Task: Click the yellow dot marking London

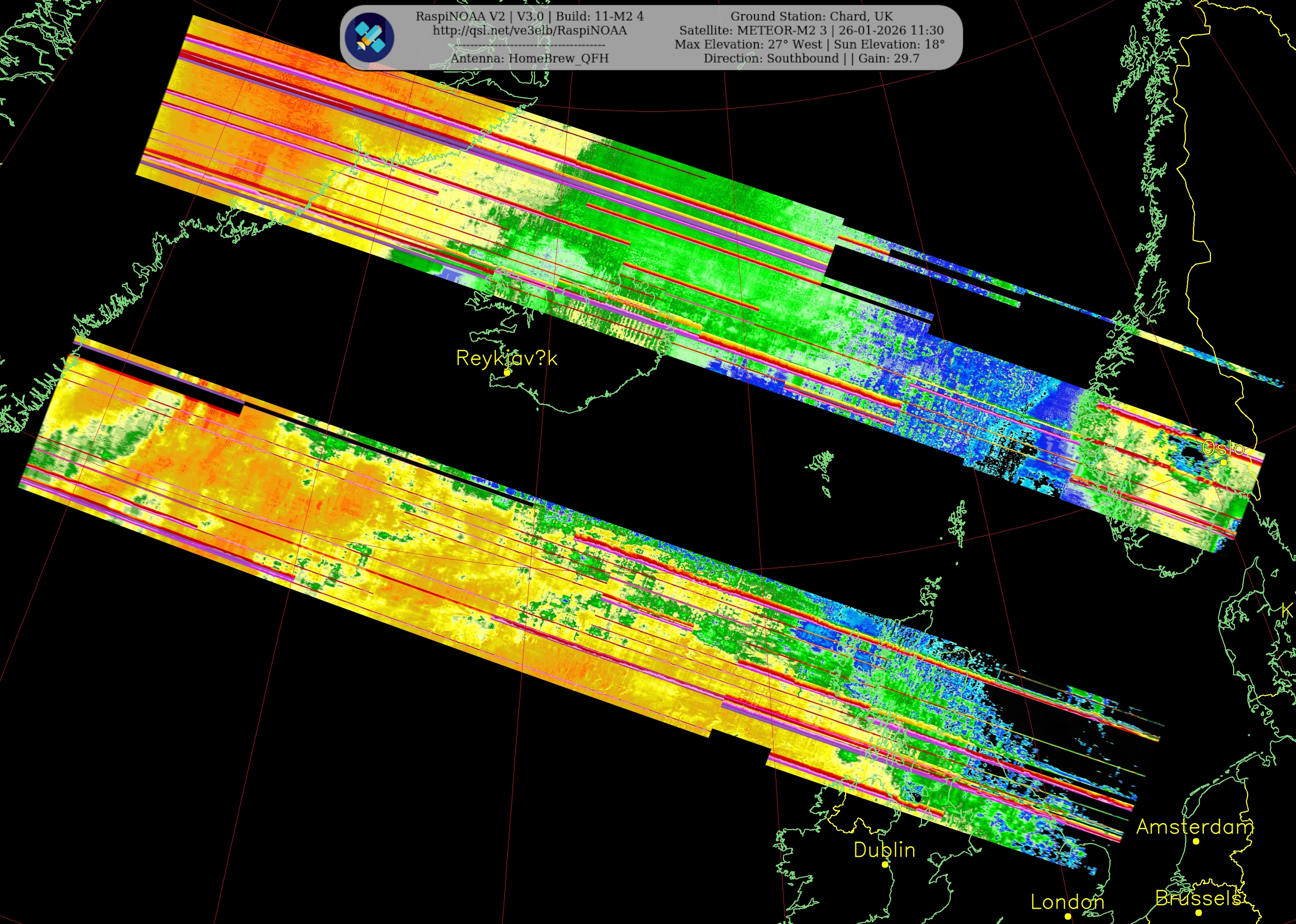Action: (x=1068, y=916)
